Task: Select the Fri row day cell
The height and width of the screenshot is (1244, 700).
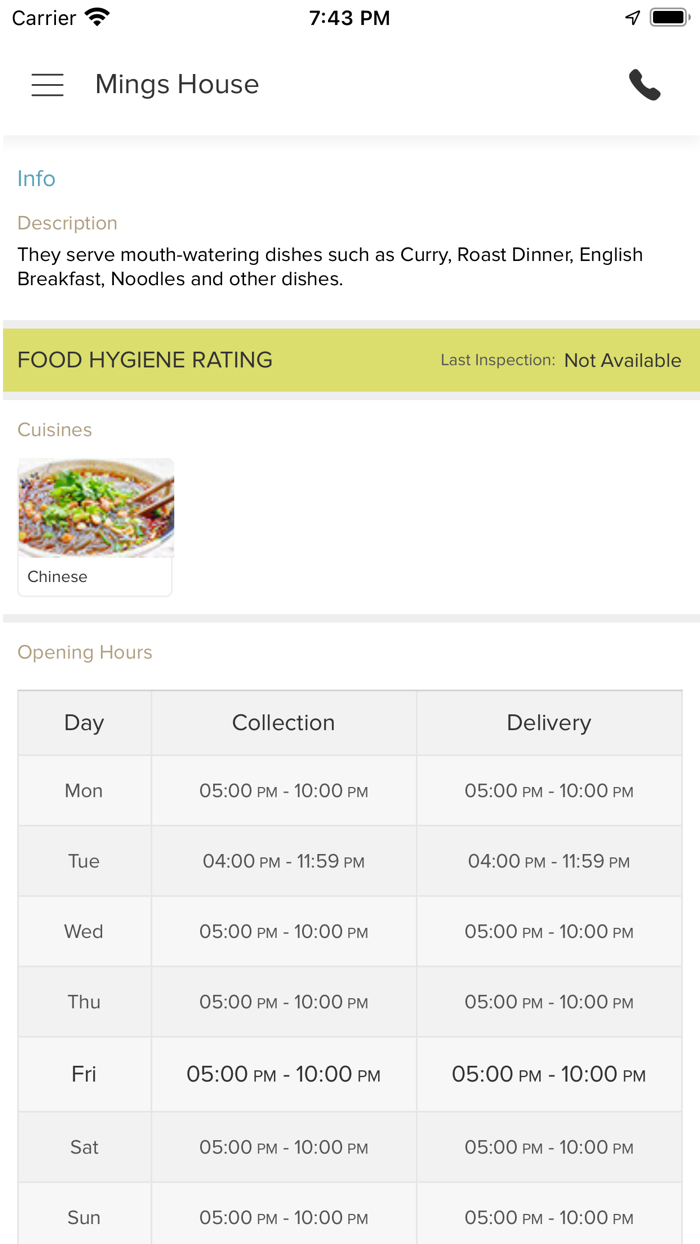Action: point(84,1074)
